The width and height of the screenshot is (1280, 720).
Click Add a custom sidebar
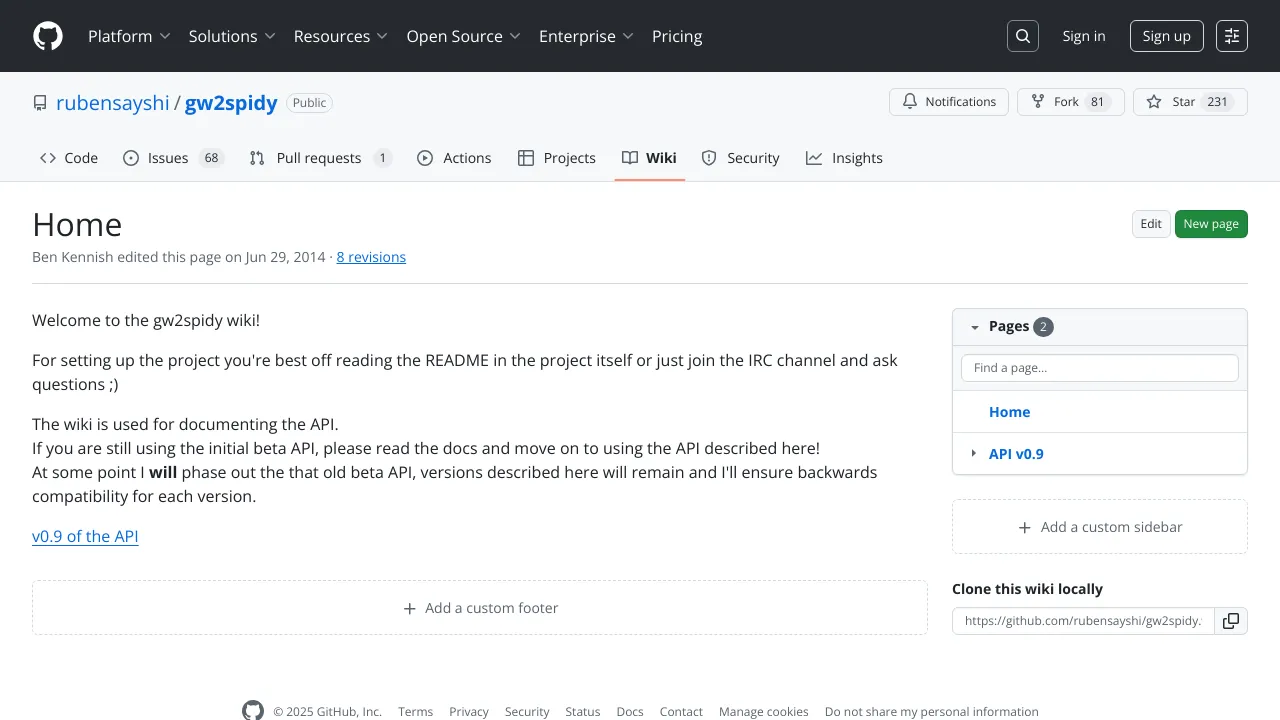click(1100, 527)
